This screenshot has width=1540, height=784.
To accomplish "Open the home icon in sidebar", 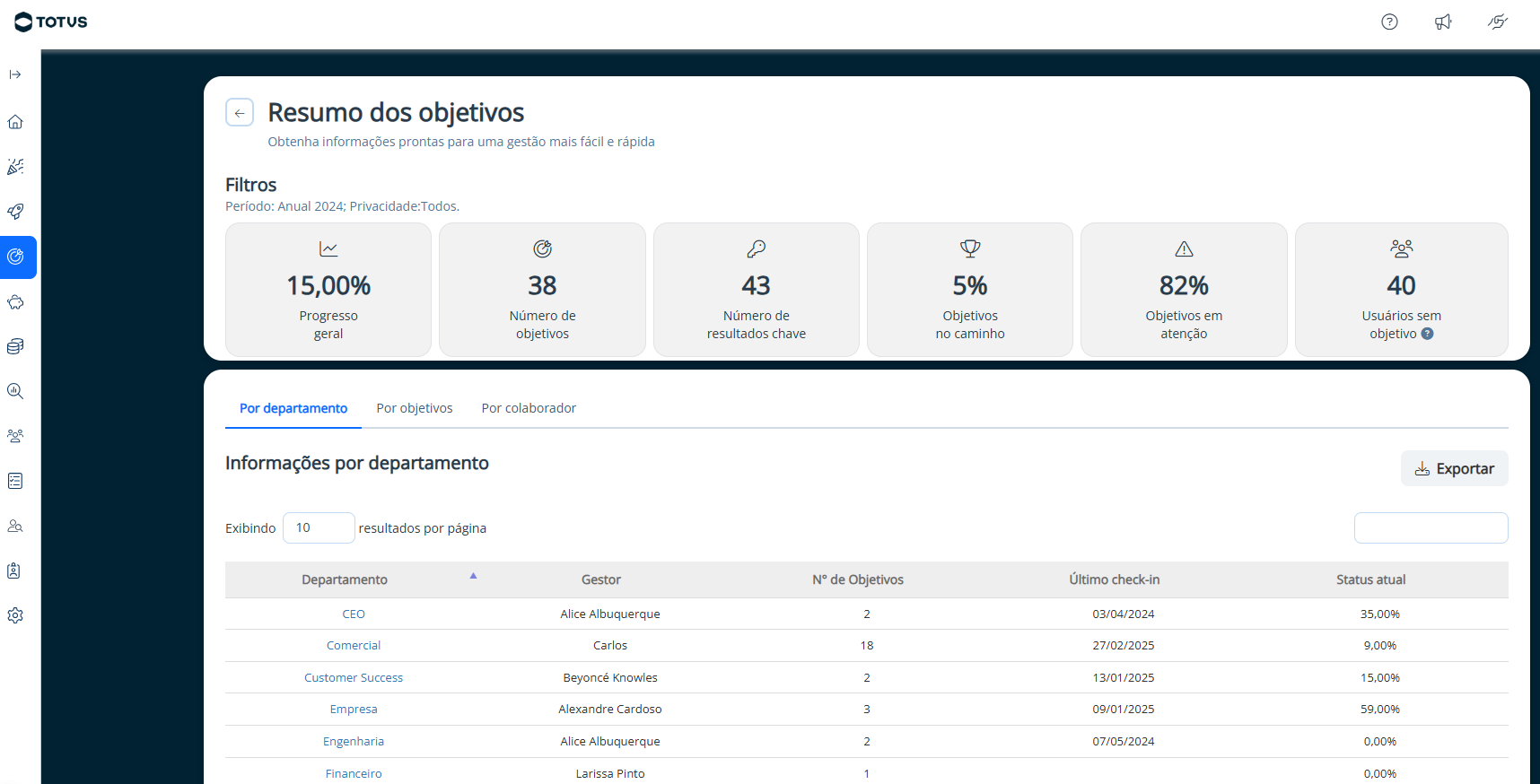I will tap(15, 122).
